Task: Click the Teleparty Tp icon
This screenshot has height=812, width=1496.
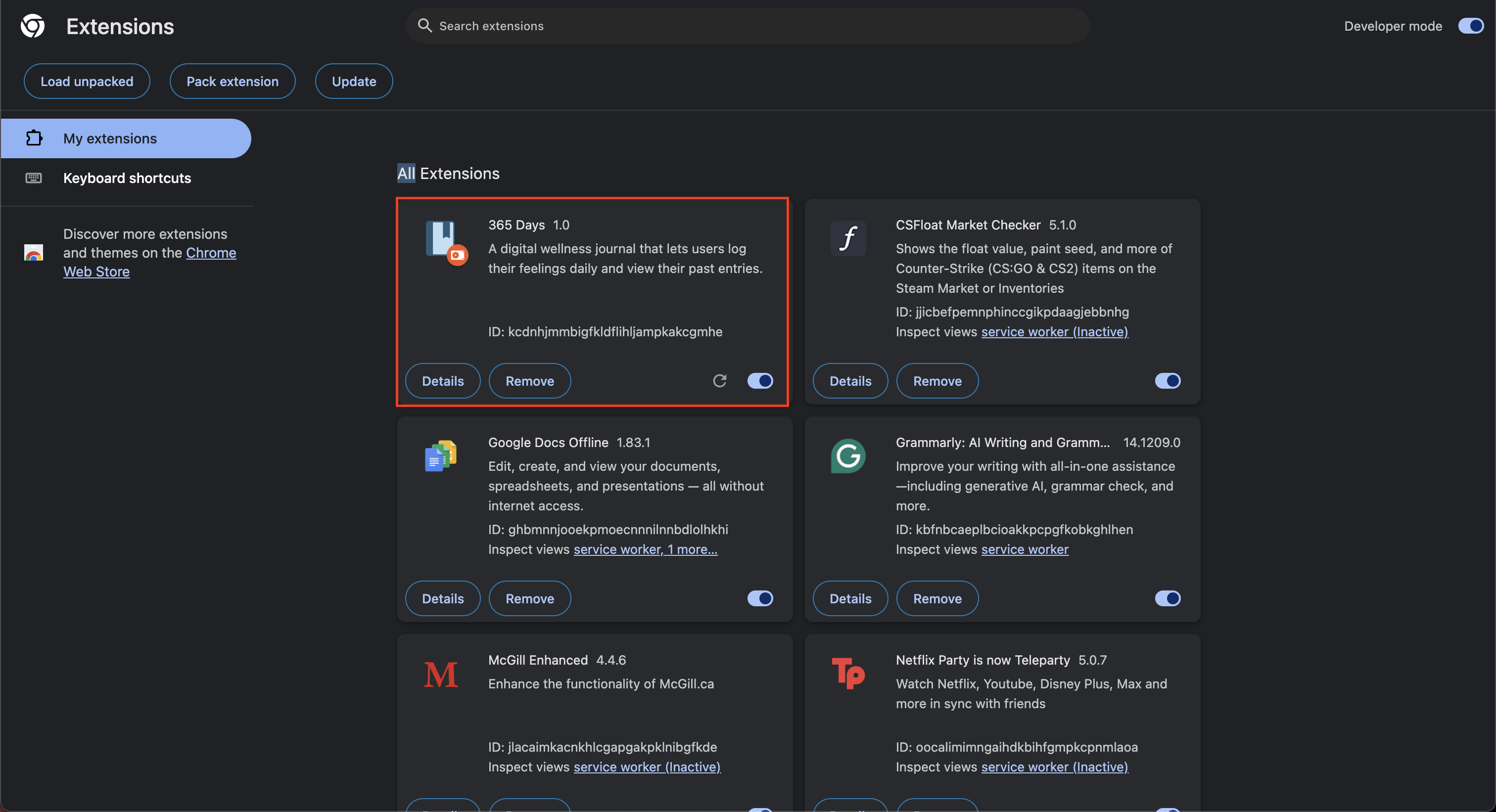Action: click(x=848, y=673)
